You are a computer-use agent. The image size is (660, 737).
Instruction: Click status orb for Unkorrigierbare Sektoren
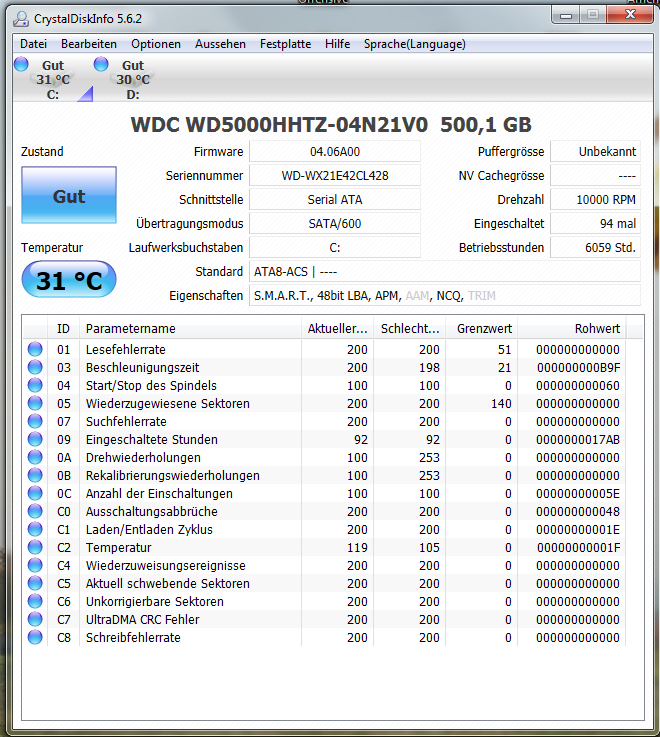35,601
